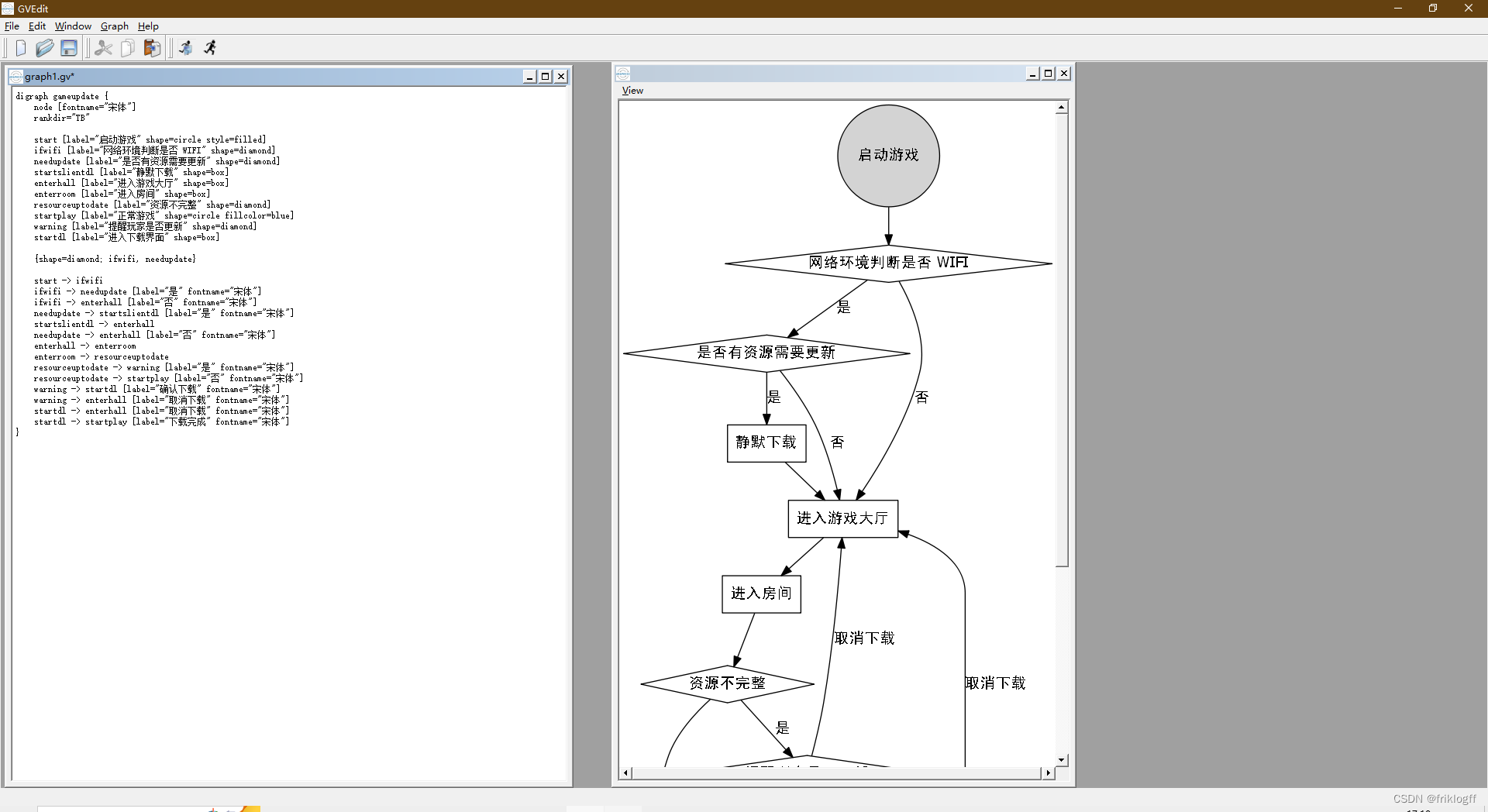Click the preview scrollbar's up arrow

pos(1062,108)
